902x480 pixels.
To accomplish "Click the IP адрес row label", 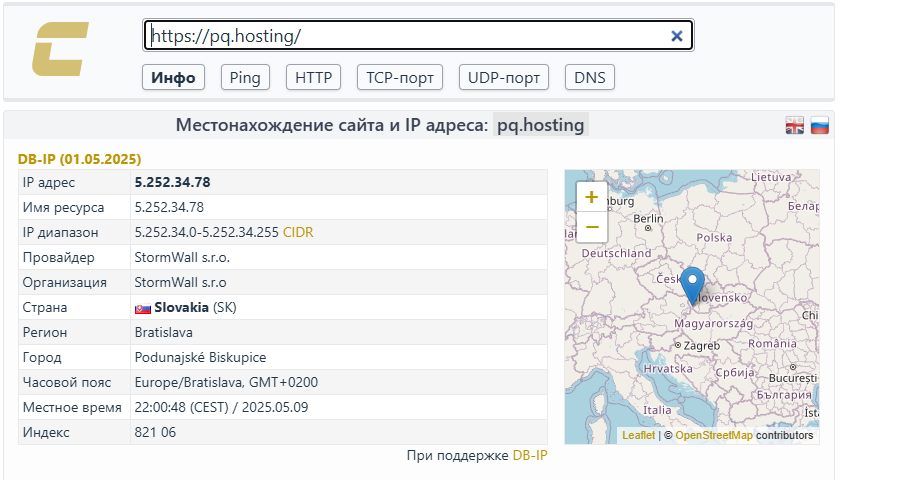I will tap(49, 182).
